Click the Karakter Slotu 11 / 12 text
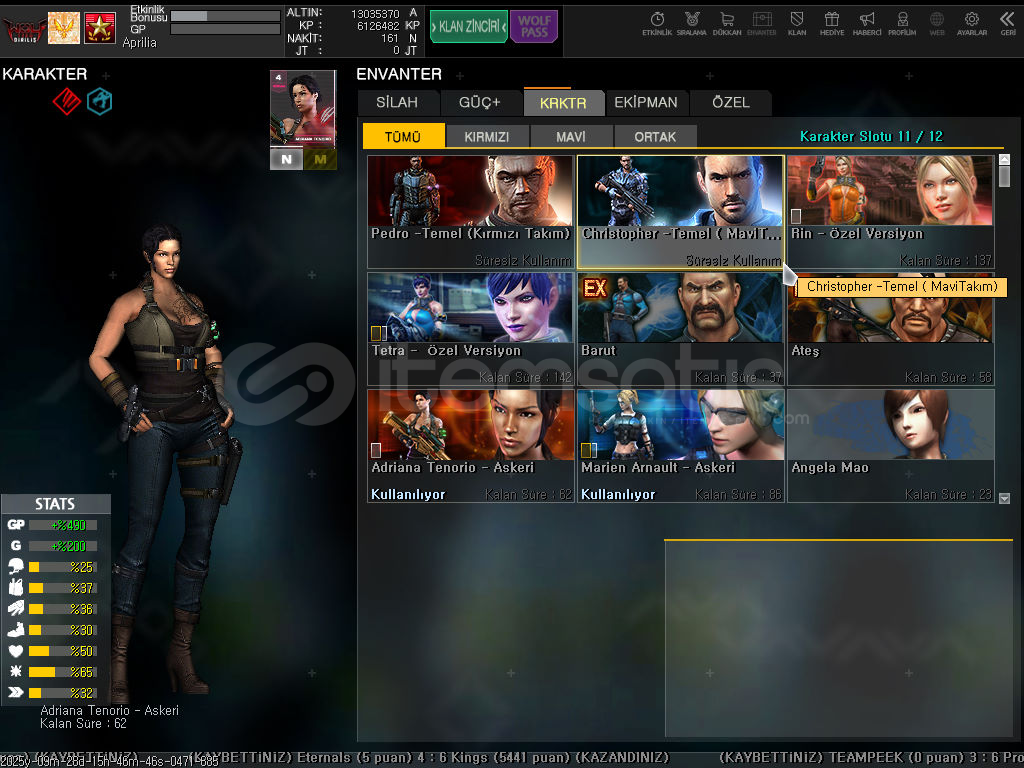1024x768 pixels. (871, 136)
